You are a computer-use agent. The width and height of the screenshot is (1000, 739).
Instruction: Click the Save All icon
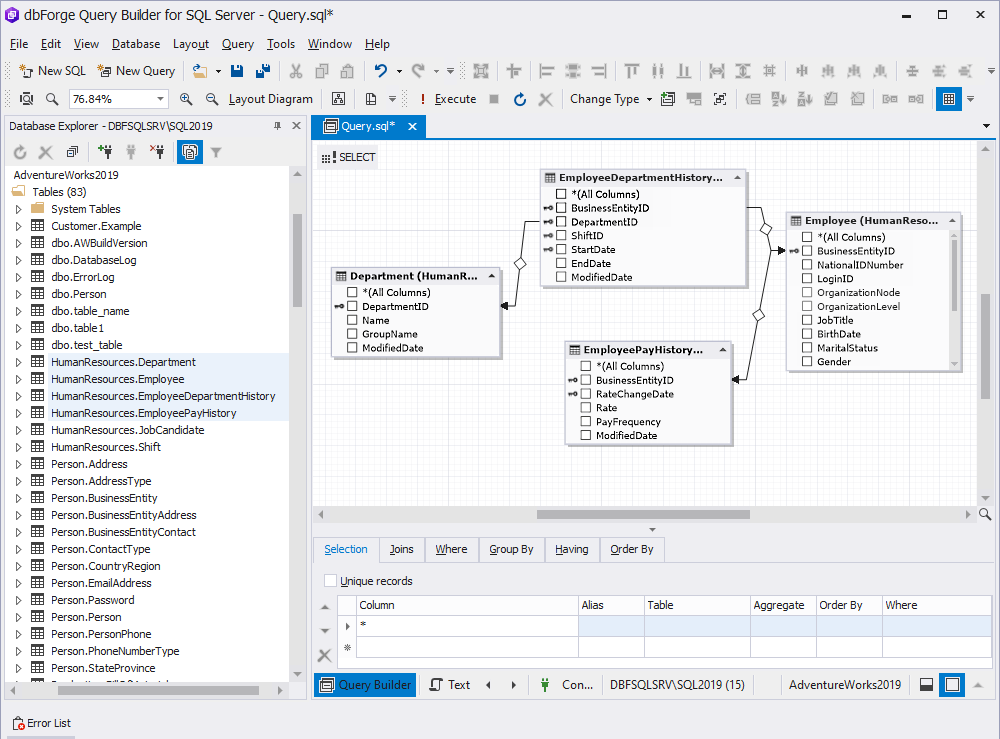click(x=263, y=71)
